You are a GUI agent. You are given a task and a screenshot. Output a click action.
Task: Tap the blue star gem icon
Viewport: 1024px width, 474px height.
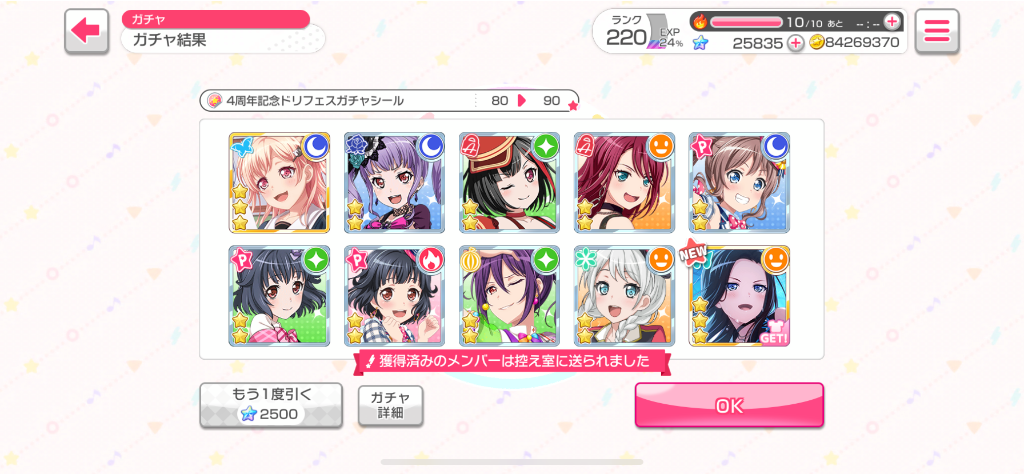(700, 43)
